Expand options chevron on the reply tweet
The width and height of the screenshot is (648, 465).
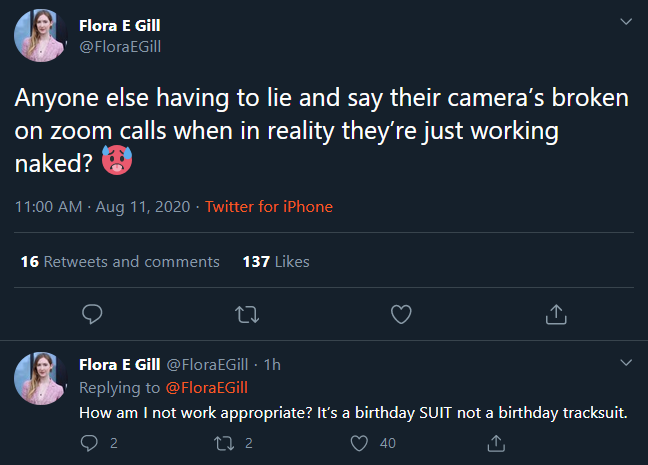pos(626,362)
